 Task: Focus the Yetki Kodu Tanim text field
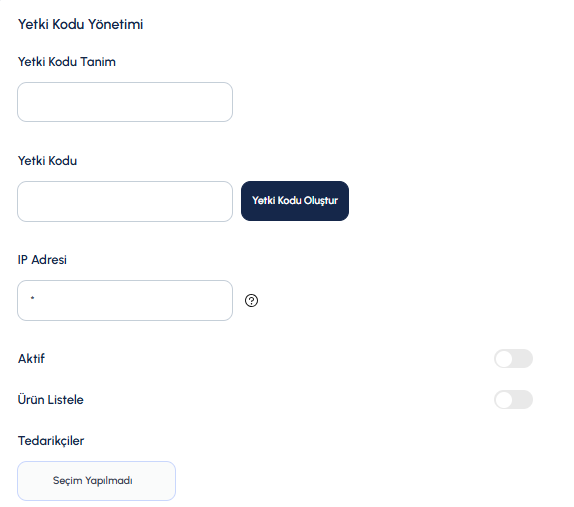coord(125,102)
